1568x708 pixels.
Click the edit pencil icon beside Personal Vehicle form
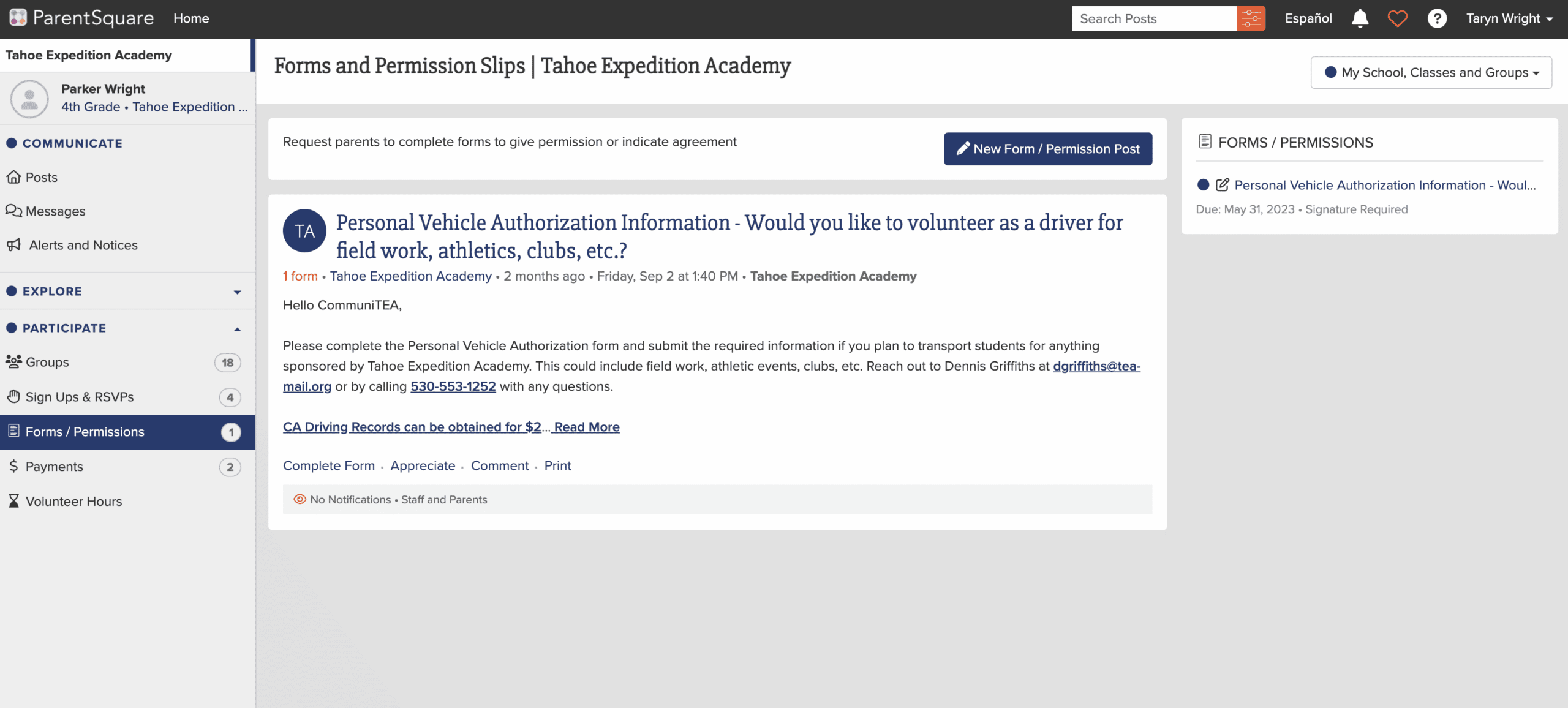tap(1222, 184)
